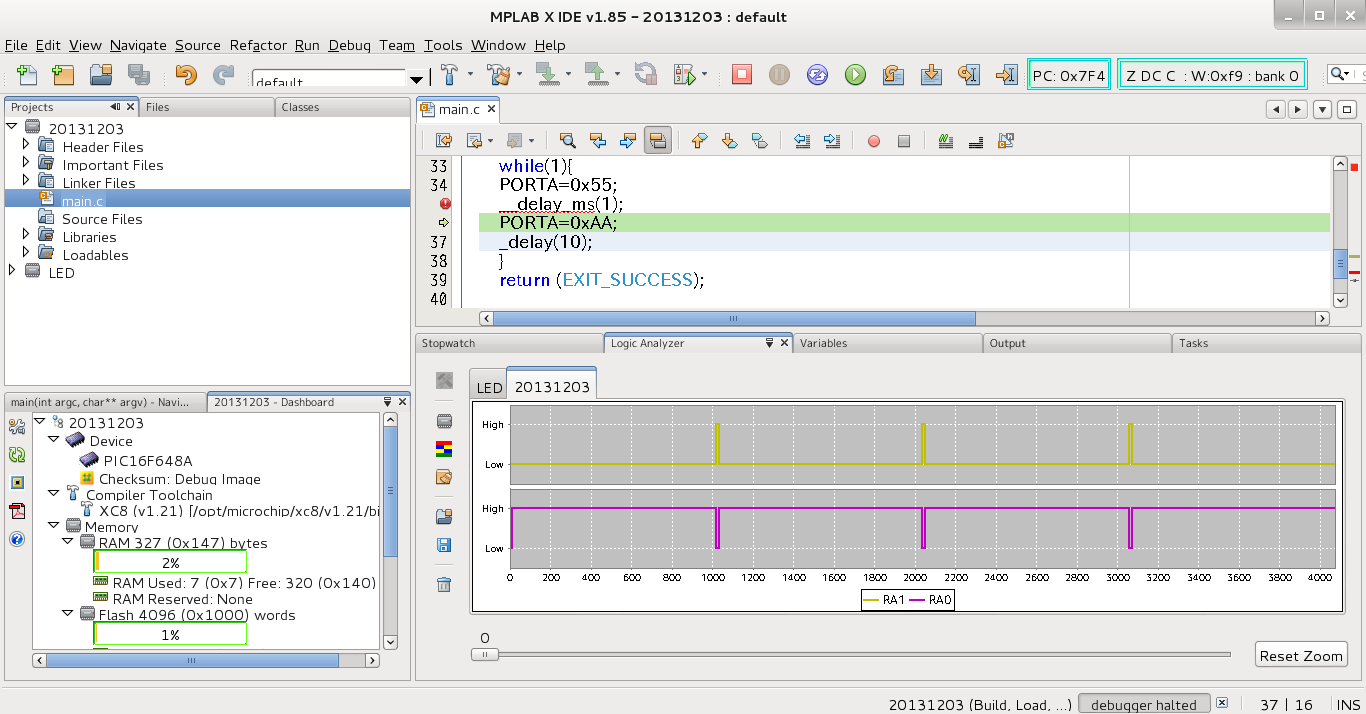The height and width of the screenshot is (714, 1366).
Task: Click the blue debugger Reset icon
Action: coord(817,75)
